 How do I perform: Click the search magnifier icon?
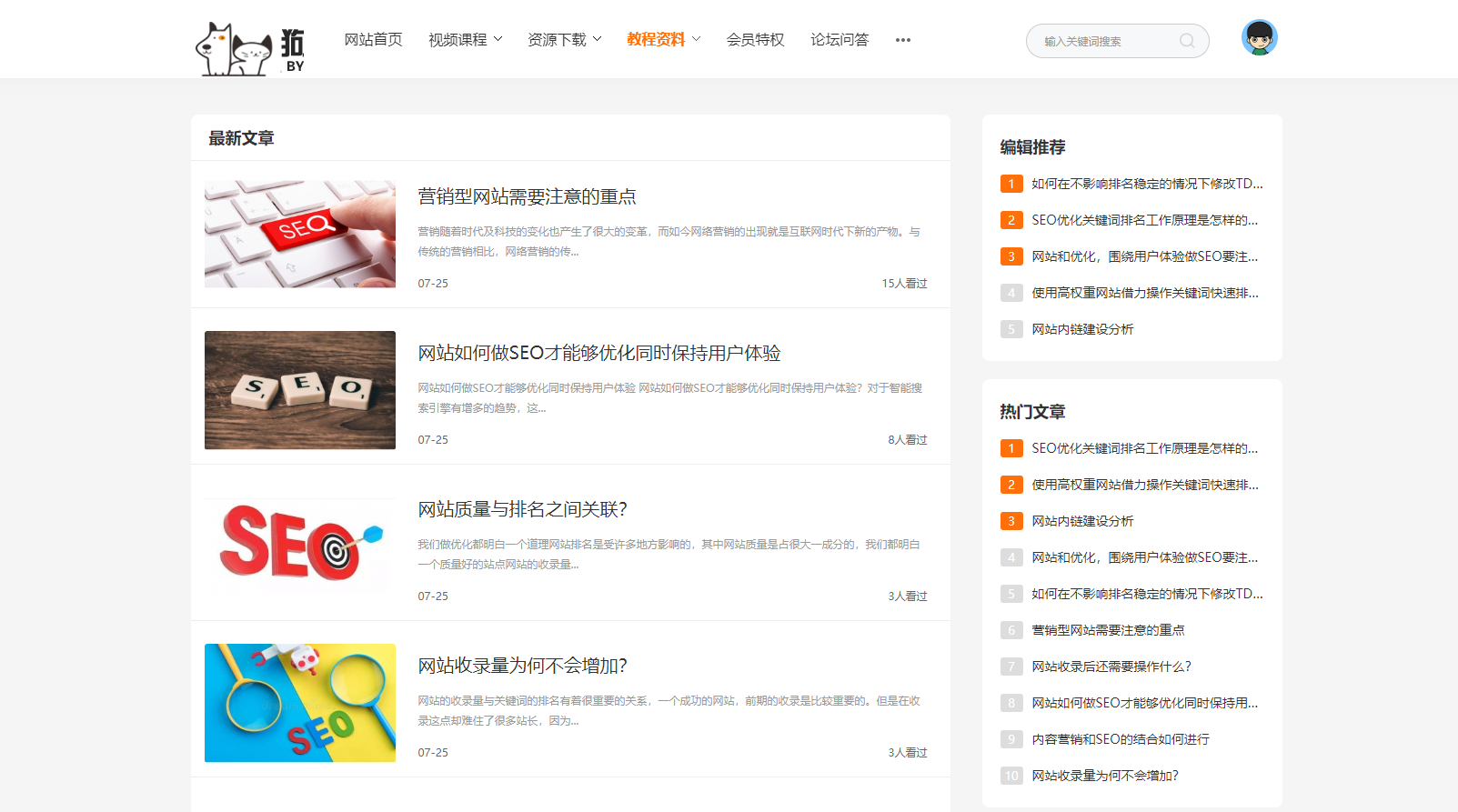tap(1187, 41)
